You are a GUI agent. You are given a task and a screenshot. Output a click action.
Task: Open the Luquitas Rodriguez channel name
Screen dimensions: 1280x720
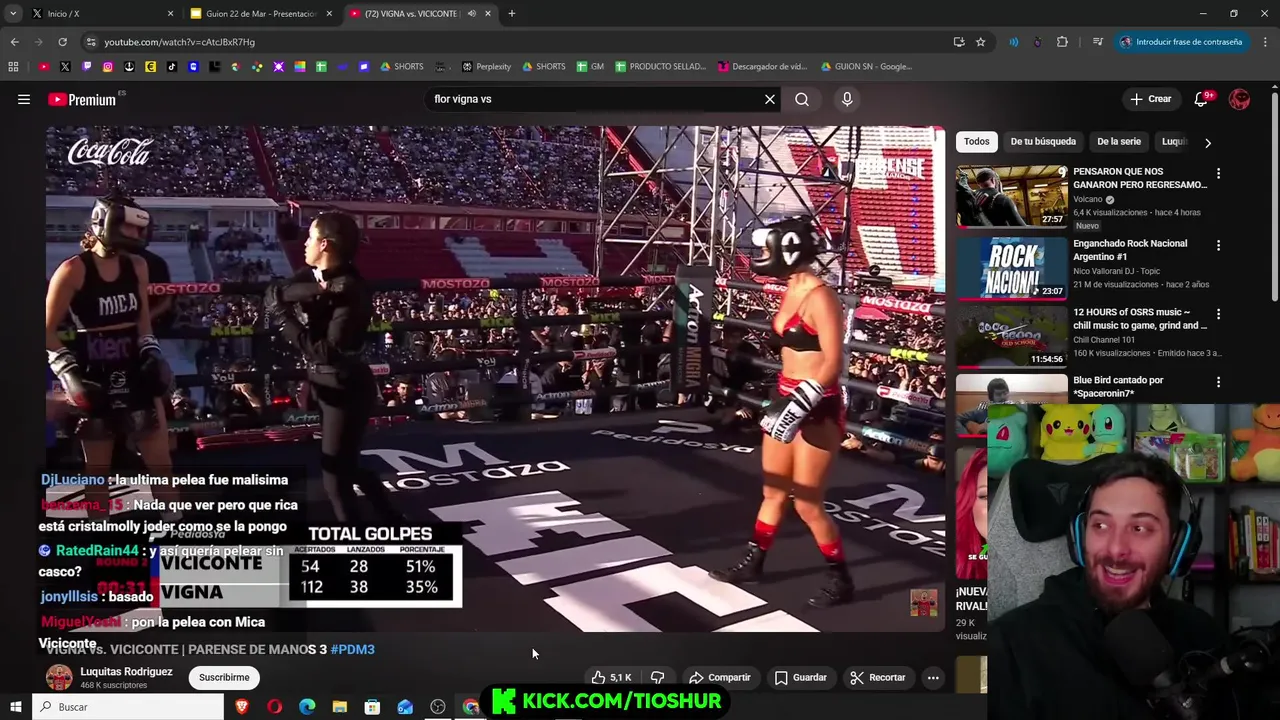126,672
